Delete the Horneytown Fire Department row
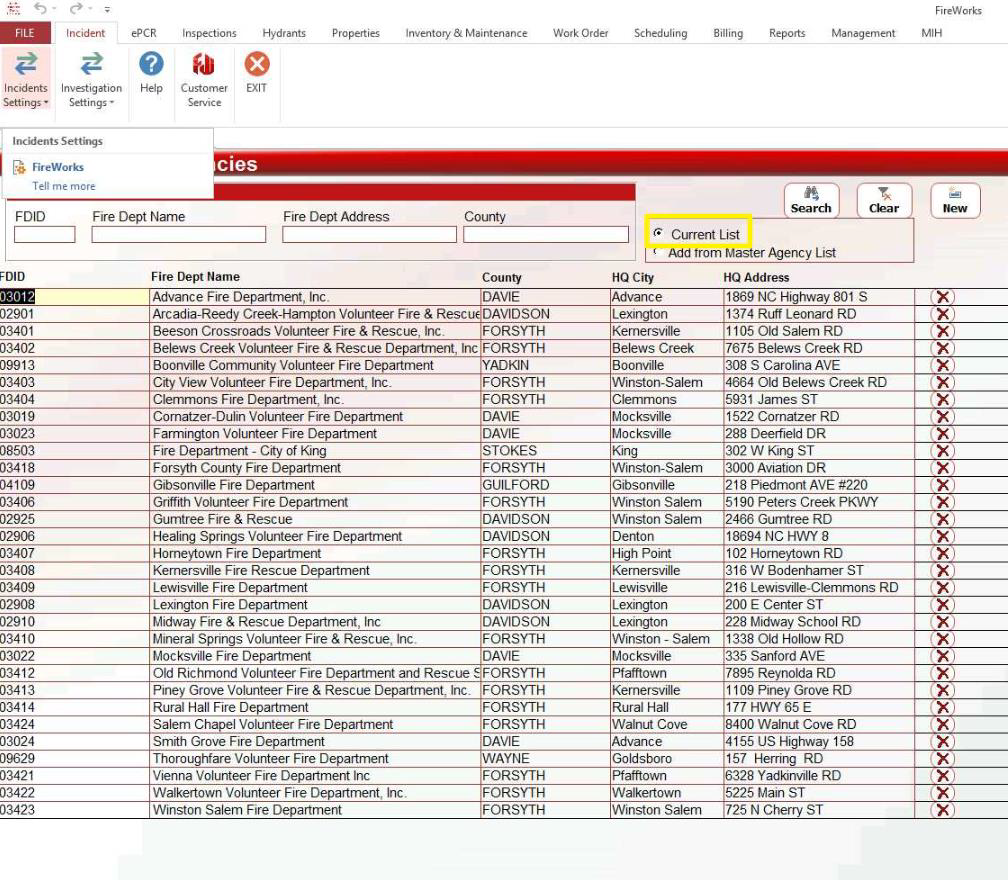This screenshot has height=880, width=1008. click(942, 553)
